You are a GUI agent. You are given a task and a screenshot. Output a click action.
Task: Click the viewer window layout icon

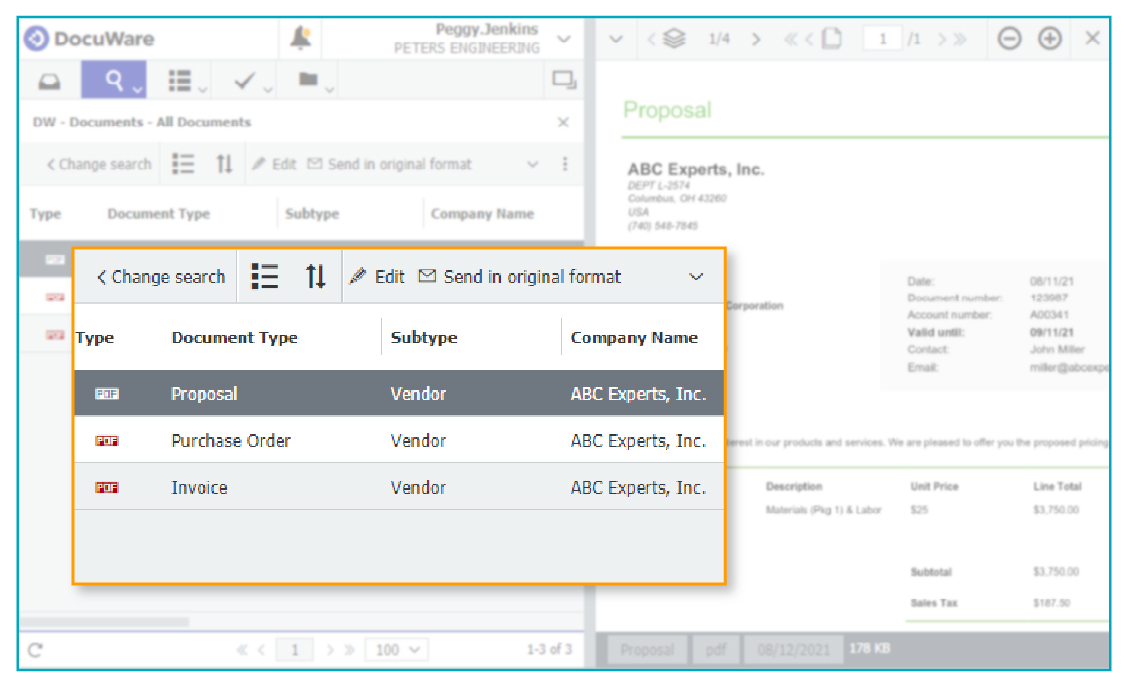point(564,80)
